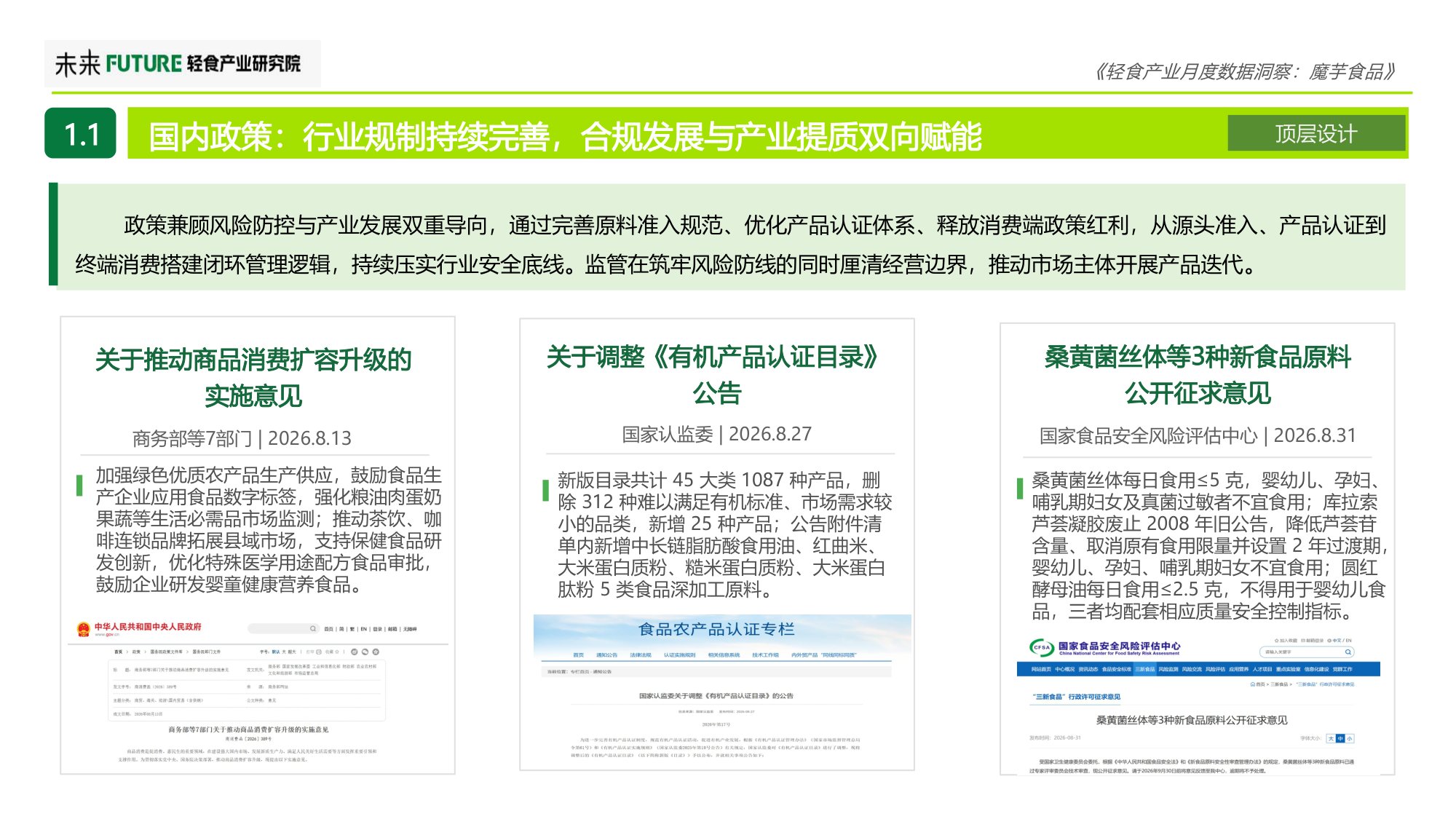Click the search magnifier in the gov.cn screenshot
The image size is (1456, 819).
[x=313, y=628]
